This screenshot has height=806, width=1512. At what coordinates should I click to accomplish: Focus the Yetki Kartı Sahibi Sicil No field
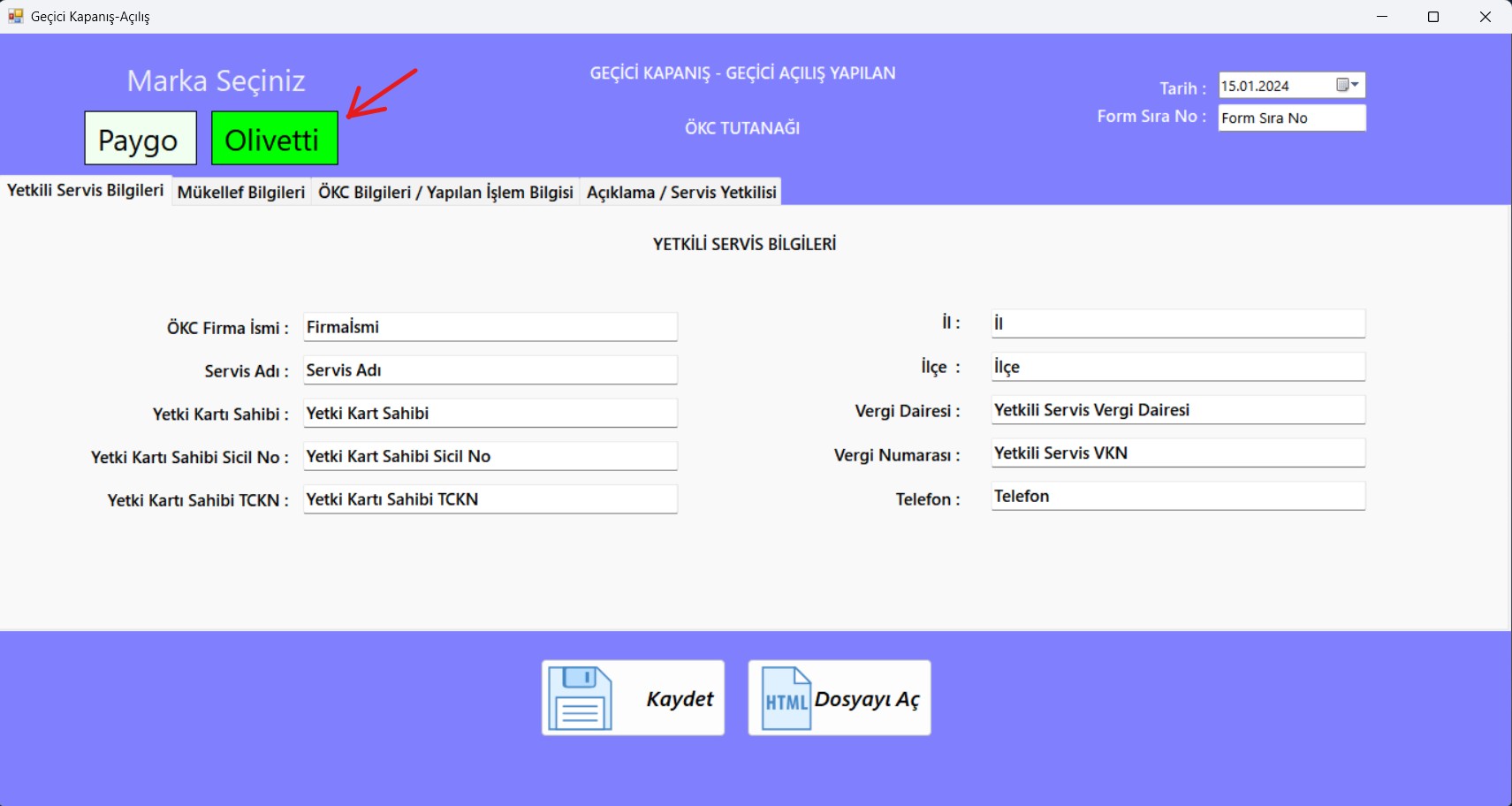point(490,457)
